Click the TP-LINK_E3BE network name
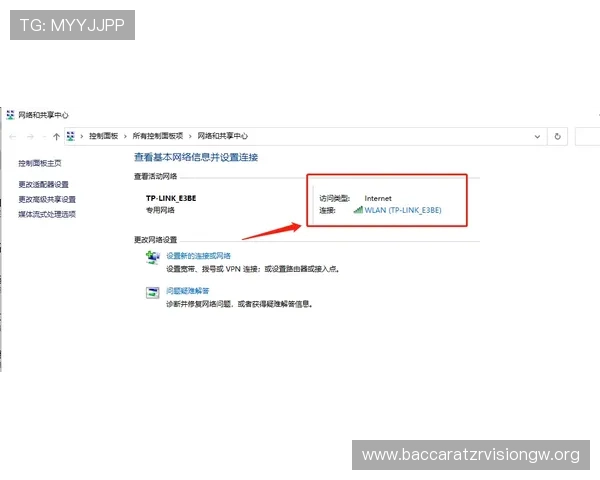 point(171,198)
